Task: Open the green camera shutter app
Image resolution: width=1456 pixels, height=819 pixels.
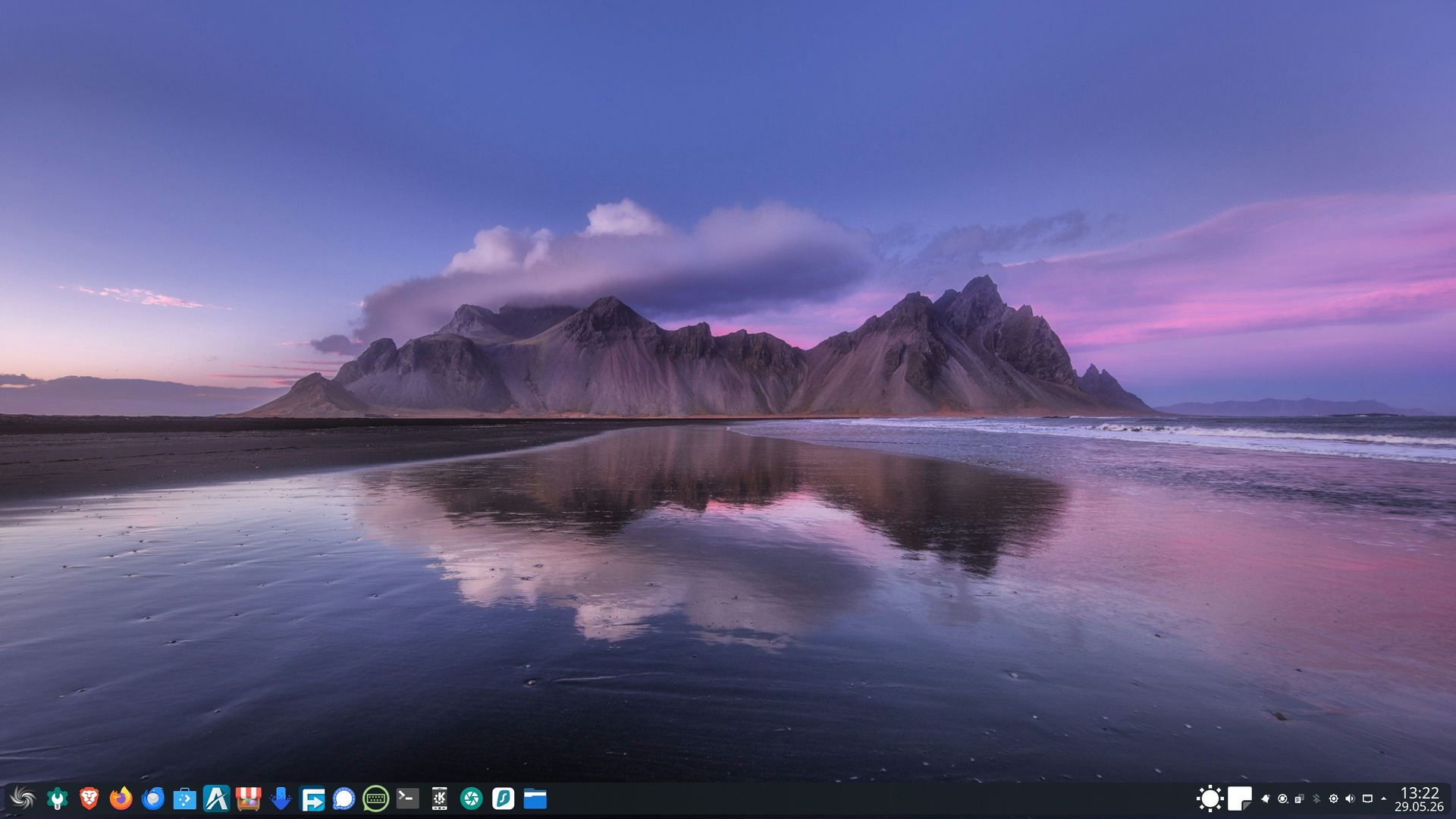Action: (471, 799)
